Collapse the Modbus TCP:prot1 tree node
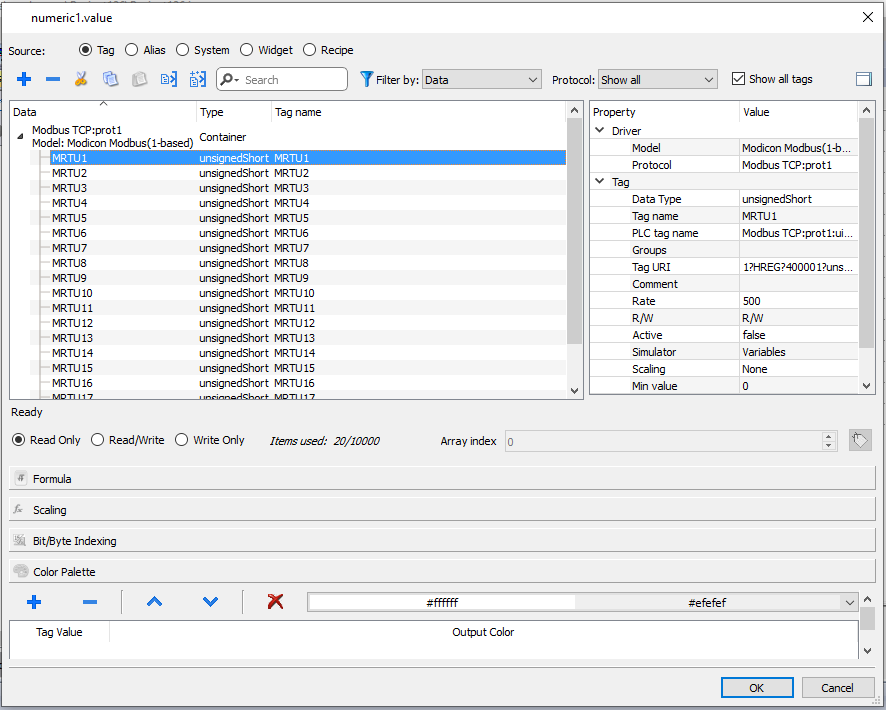Screen dimensions: 886x710 coord(20,137)
